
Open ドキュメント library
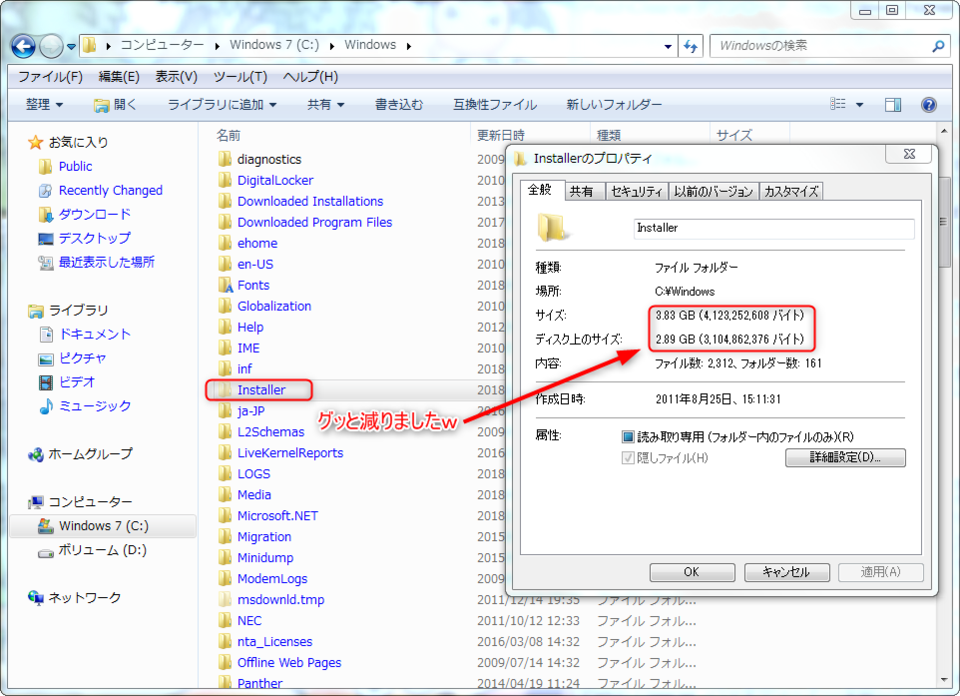click(x=94, y=334)
